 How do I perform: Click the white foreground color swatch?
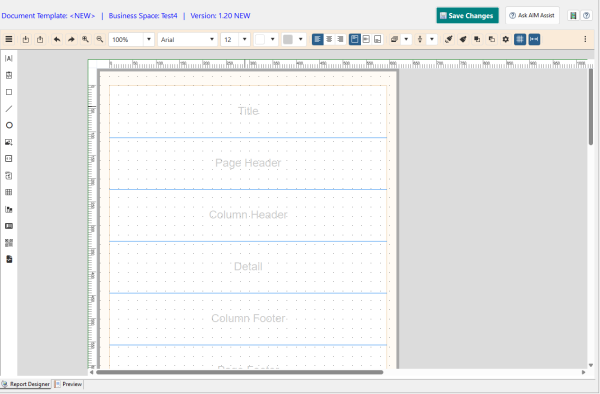[260, 39]
